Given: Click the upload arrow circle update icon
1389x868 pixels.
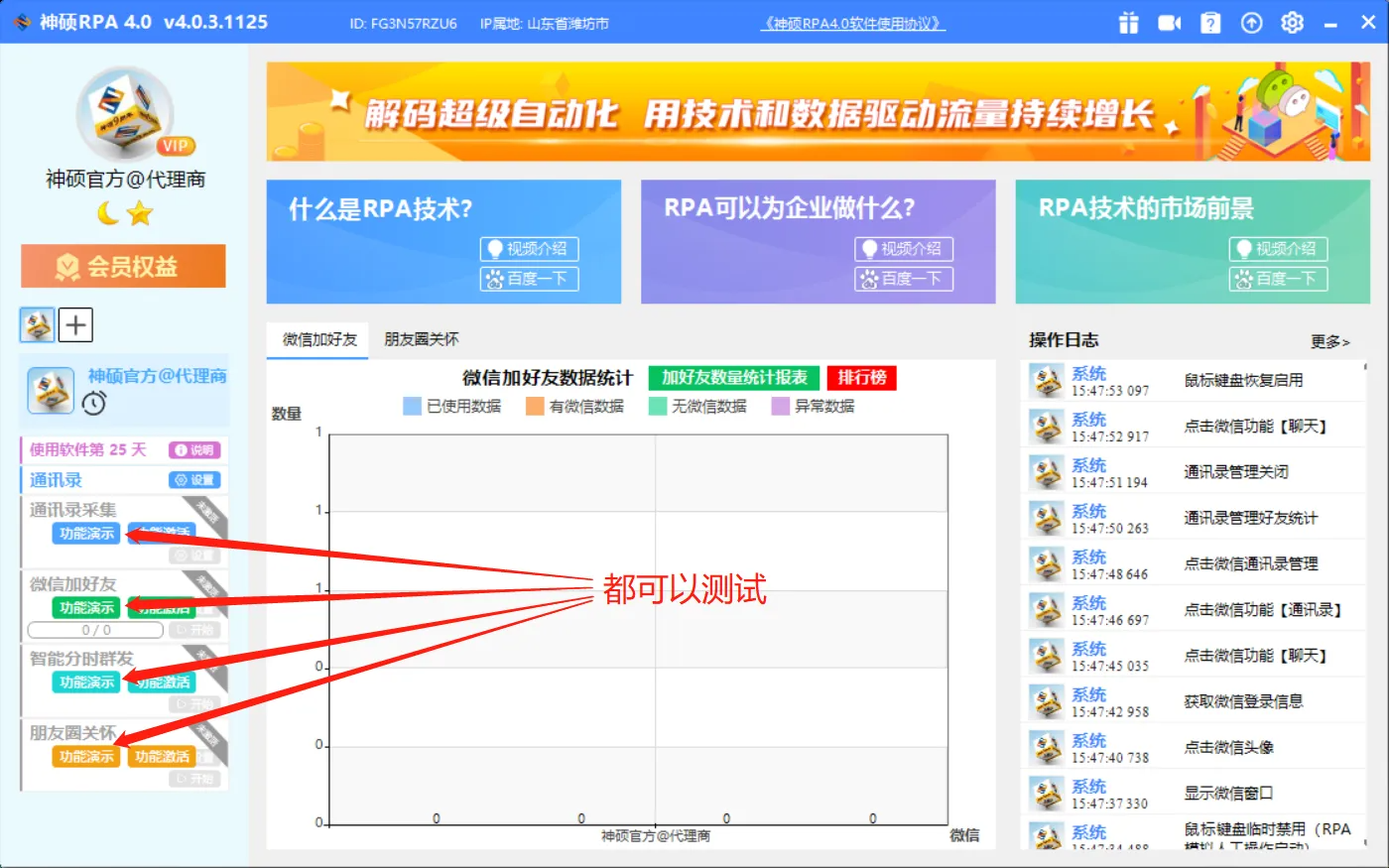Looking at the screenshot, I should coord(1251,23).
